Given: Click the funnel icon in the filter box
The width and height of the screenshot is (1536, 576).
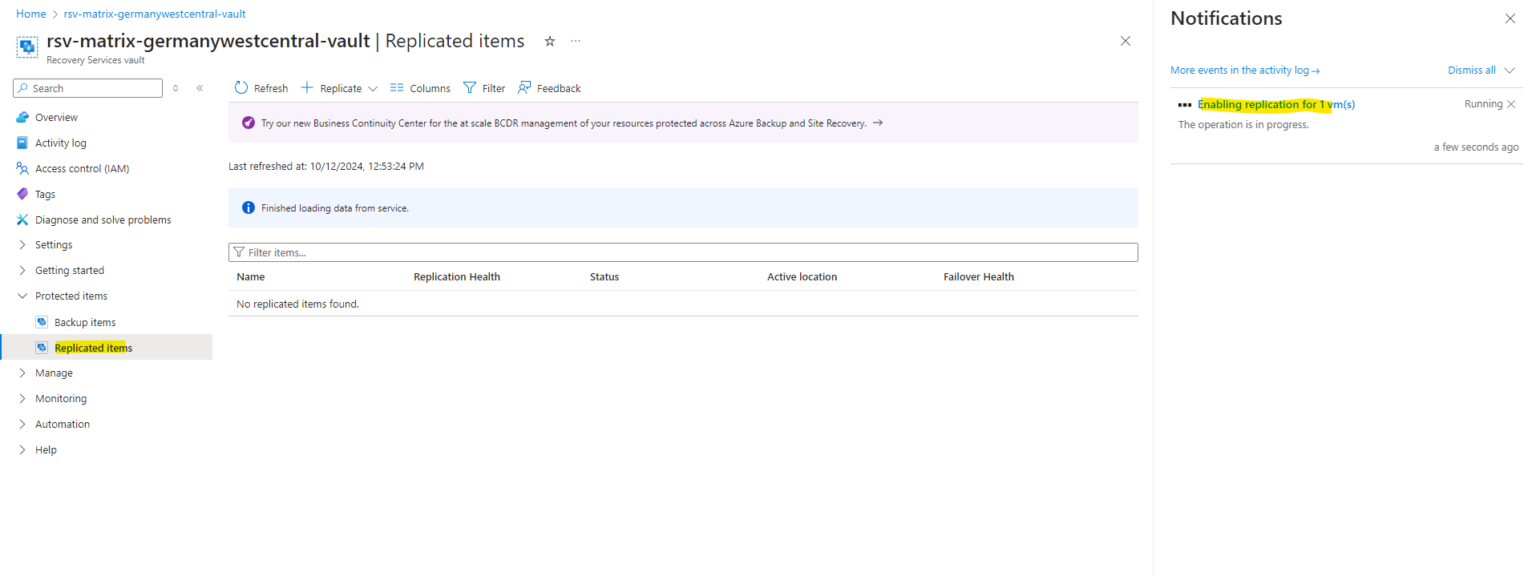Looking at the screenshot, I should point(240,252).
